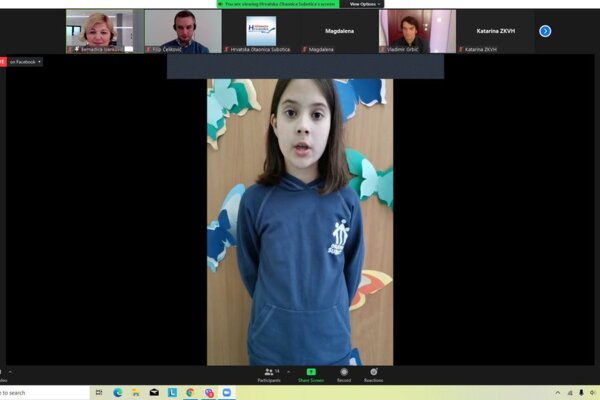Select Hrvatska Čitaonica Subotica participant tile
Image resolution: width=600 pixels, height=400 pixels.
coord(261,31)
